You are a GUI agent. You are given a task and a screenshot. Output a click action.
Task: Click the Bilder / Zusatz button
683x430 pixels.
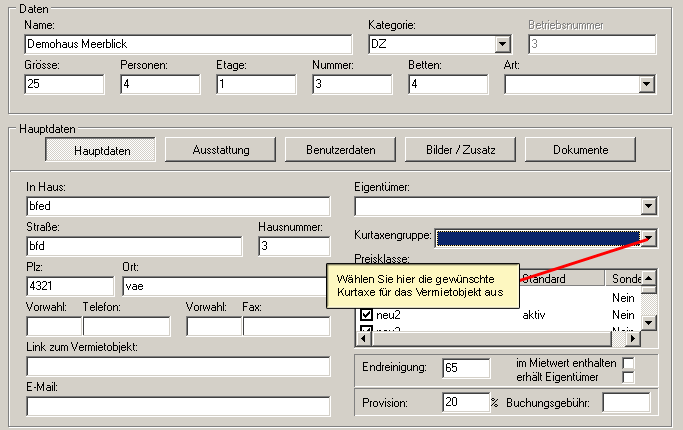(x=460, y=150)
